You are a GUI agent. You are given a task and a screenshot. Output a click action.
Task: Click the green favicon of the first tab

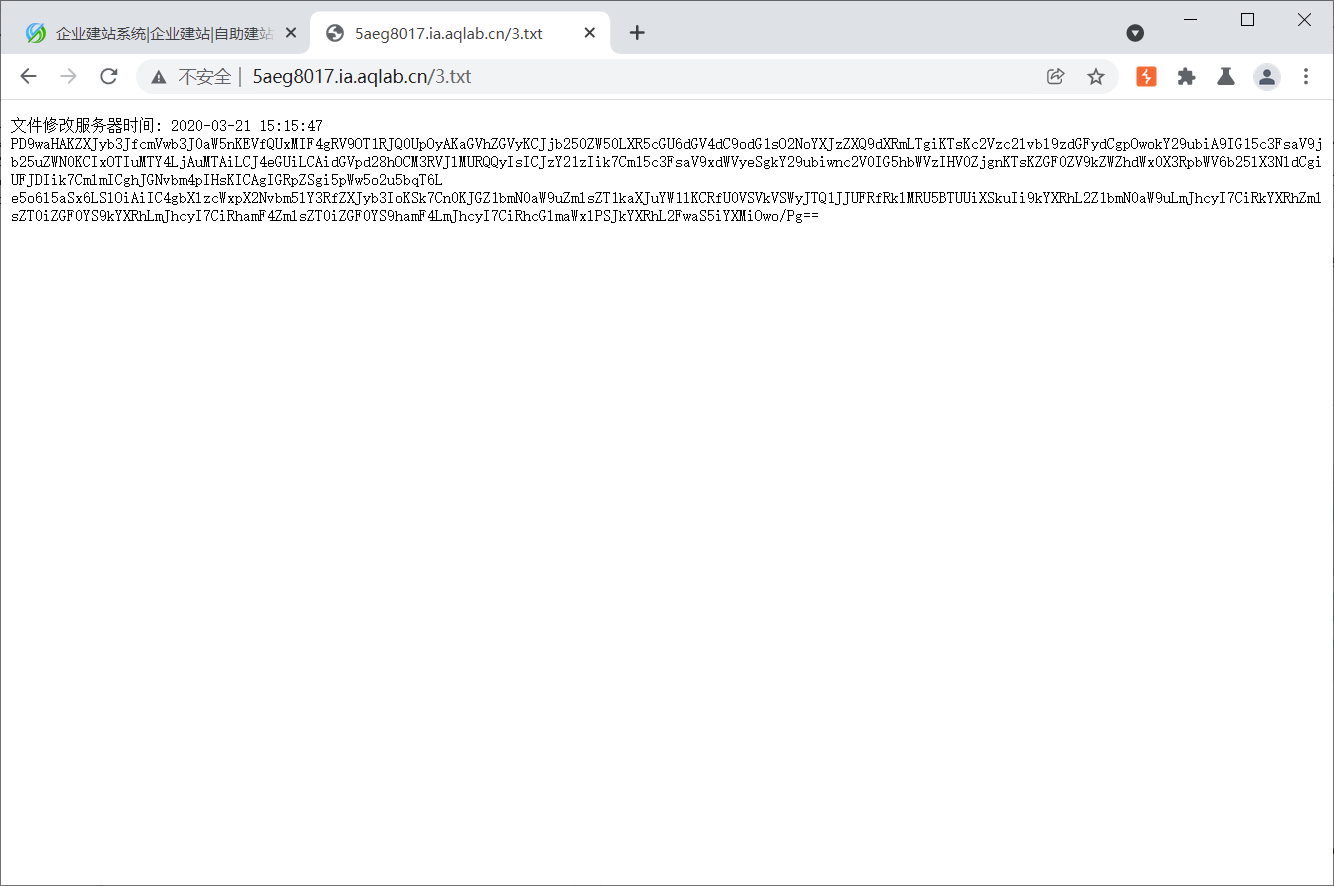[36, 33]
